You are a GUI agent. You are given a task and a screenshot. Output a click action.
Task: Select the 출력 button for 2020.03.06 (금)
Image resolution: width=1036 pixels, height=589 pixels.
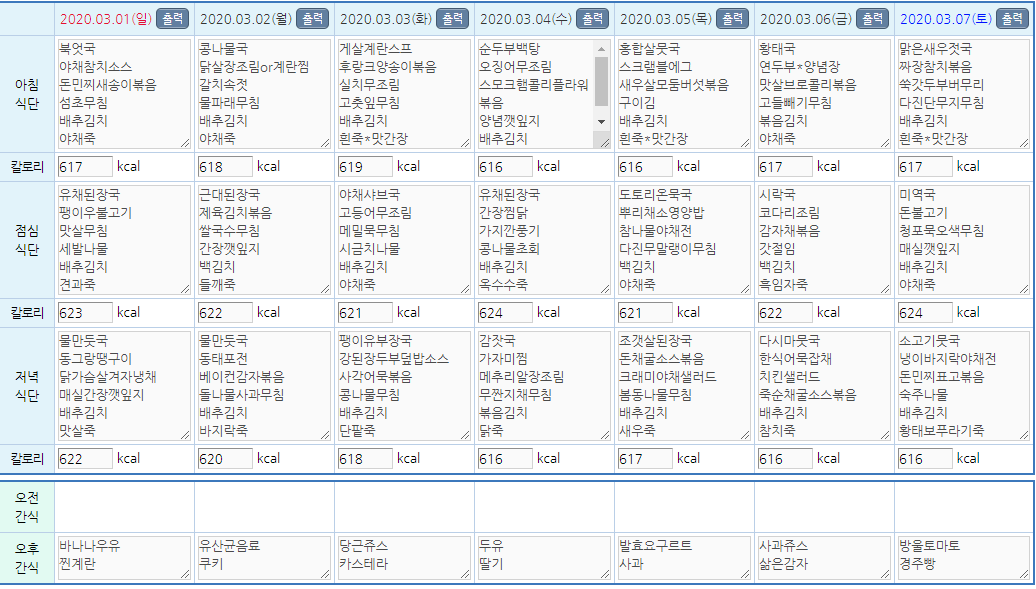pyautogui.click(x=873, y=19)
